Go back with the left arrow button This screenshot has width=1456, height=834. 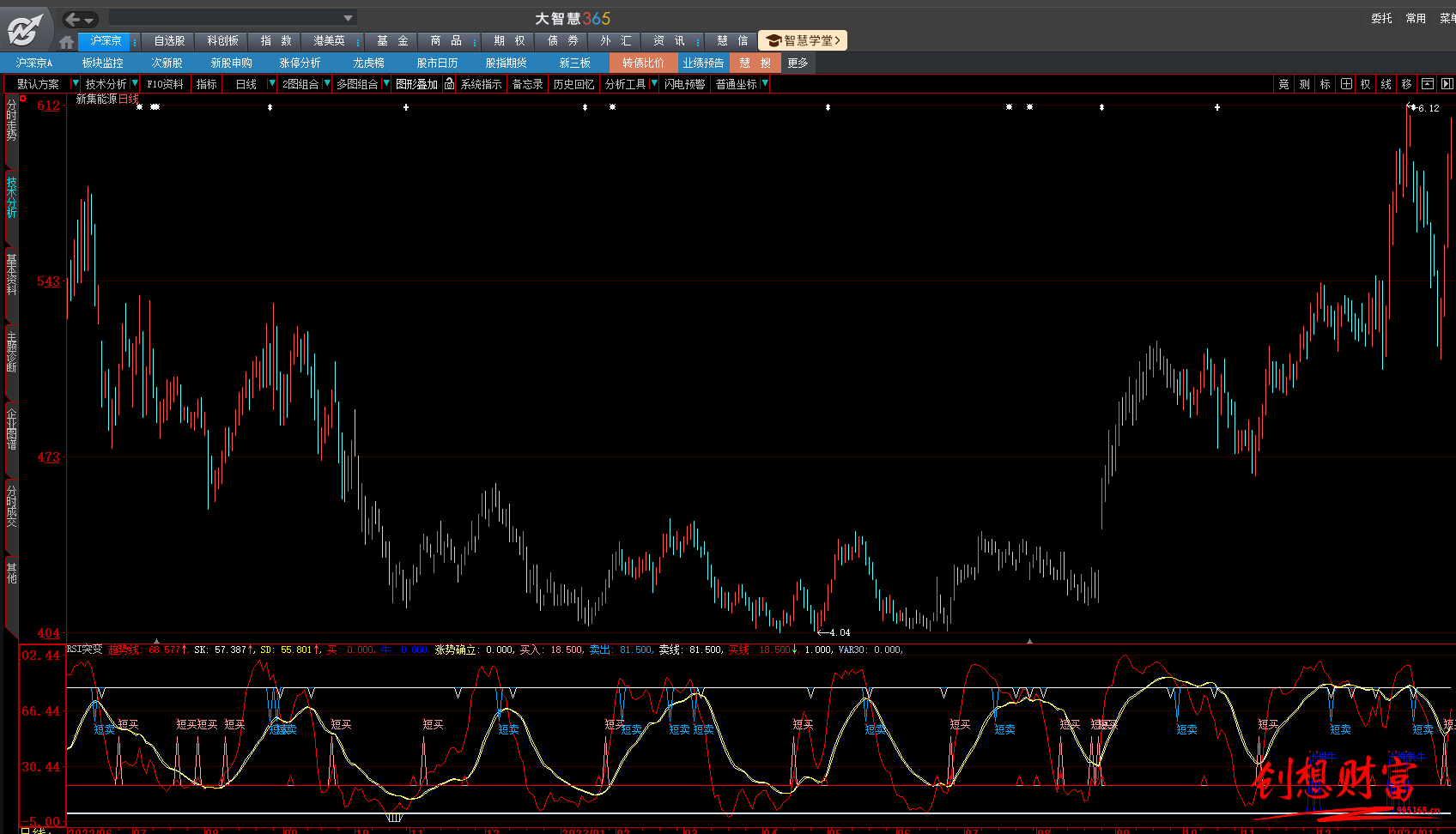pyautogui.click(x=73, y=19)
